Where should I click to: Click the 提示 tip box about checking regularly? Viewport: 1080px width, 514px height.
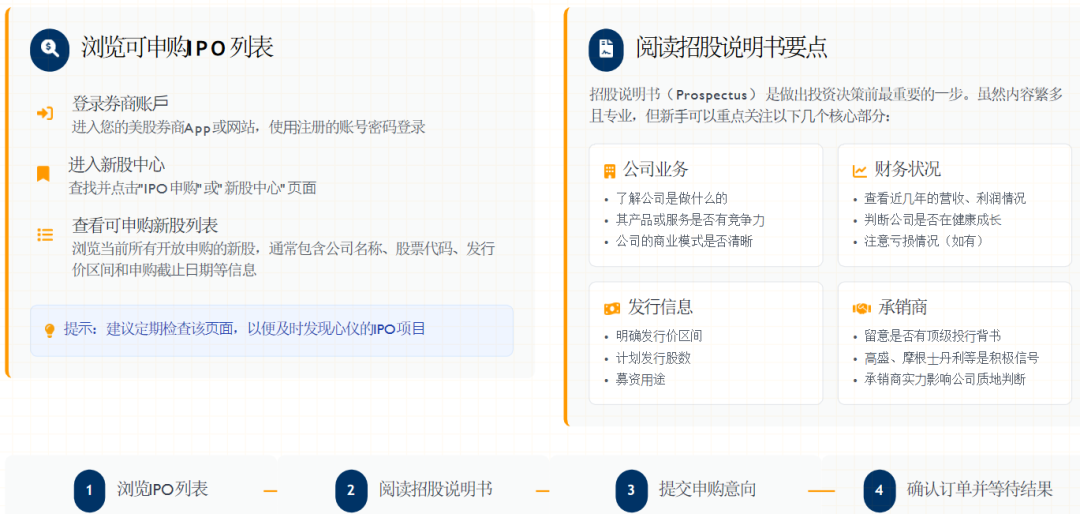pyautogui.click(x=271, y=331)
